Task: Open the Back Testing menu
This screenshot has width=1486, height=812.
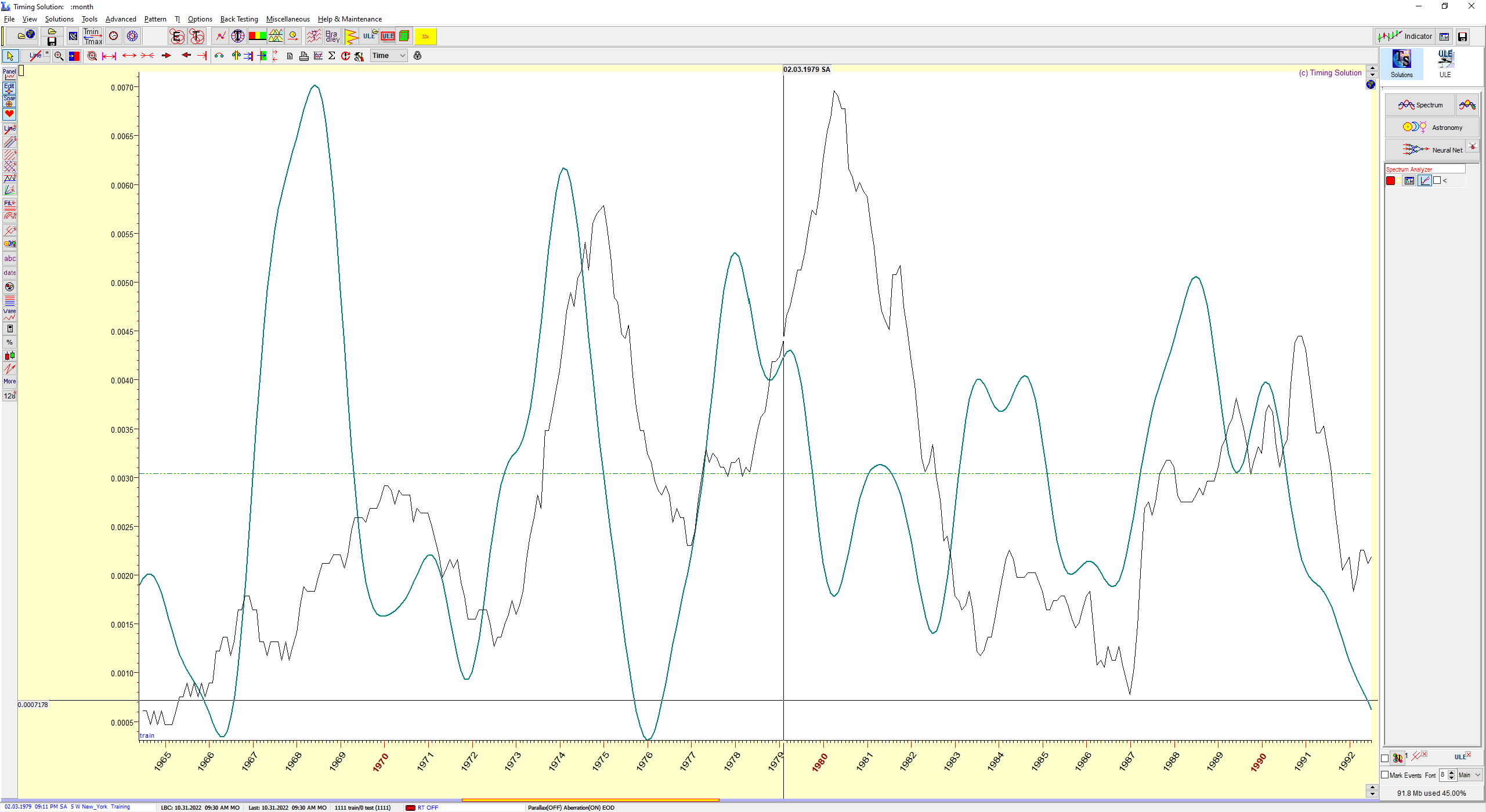Action: pyautogui.click(x=239, y=19)
